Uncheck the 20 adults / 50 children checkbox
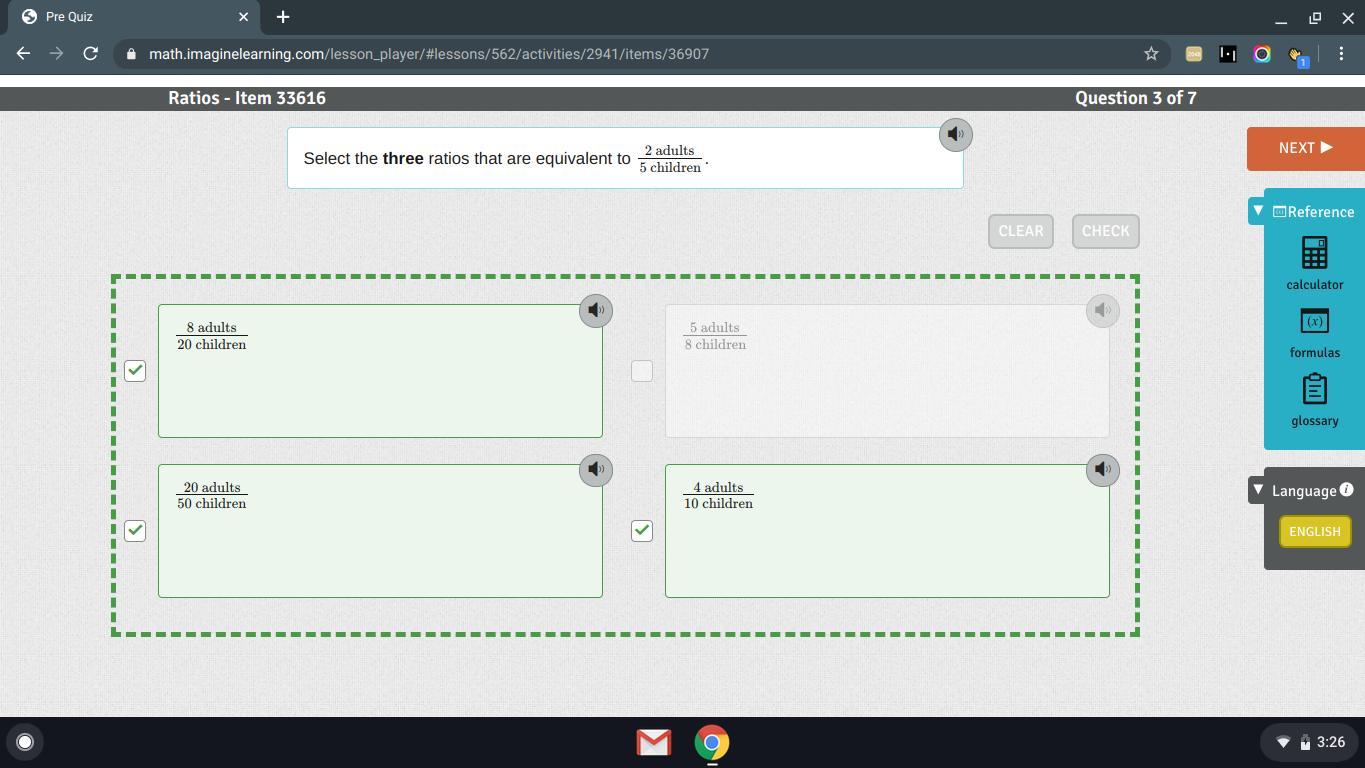The image size is (1365, 768). (135, 531)
